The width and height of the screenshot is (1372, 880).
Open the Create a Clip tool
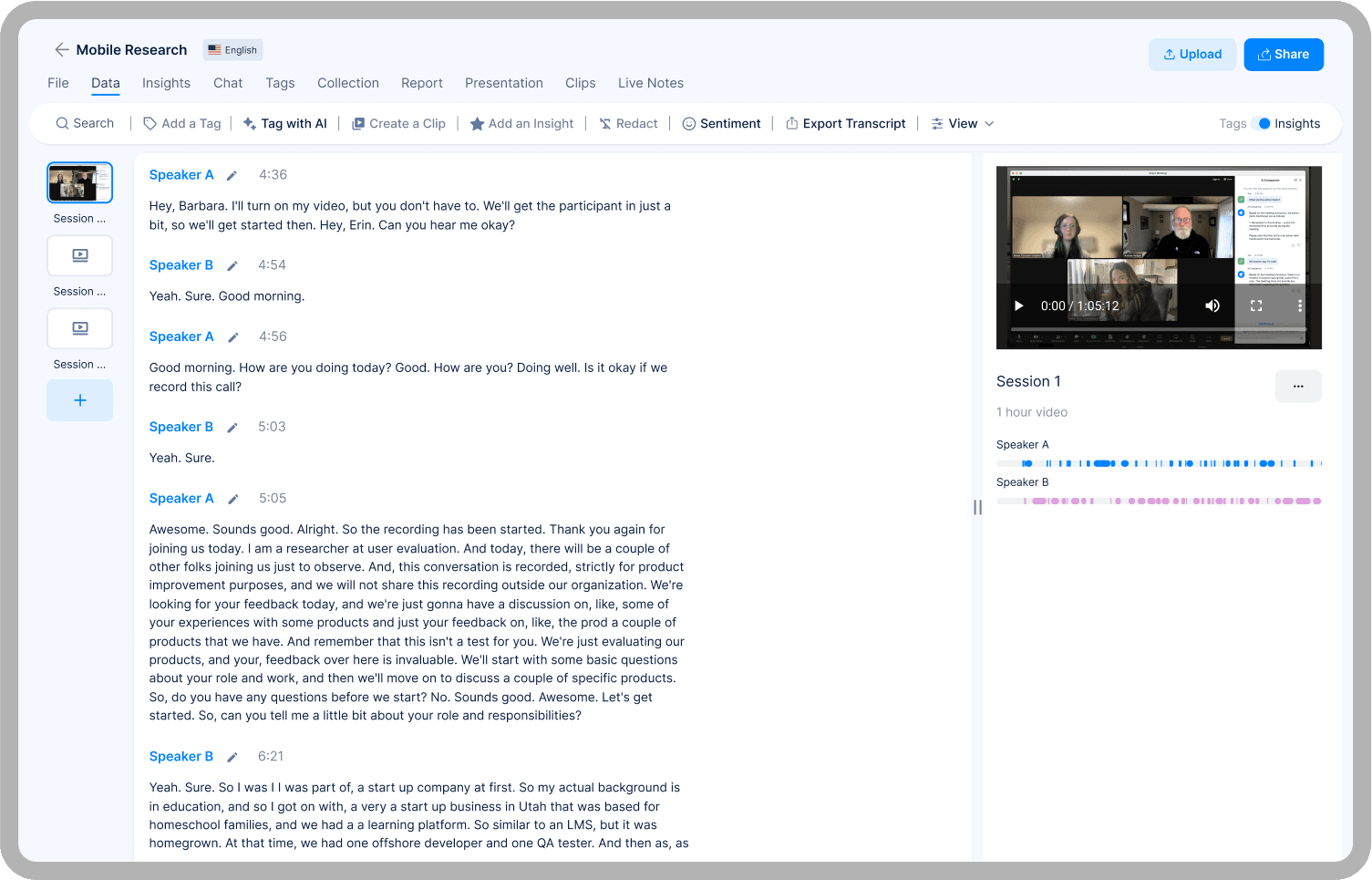tap(398, 123)
